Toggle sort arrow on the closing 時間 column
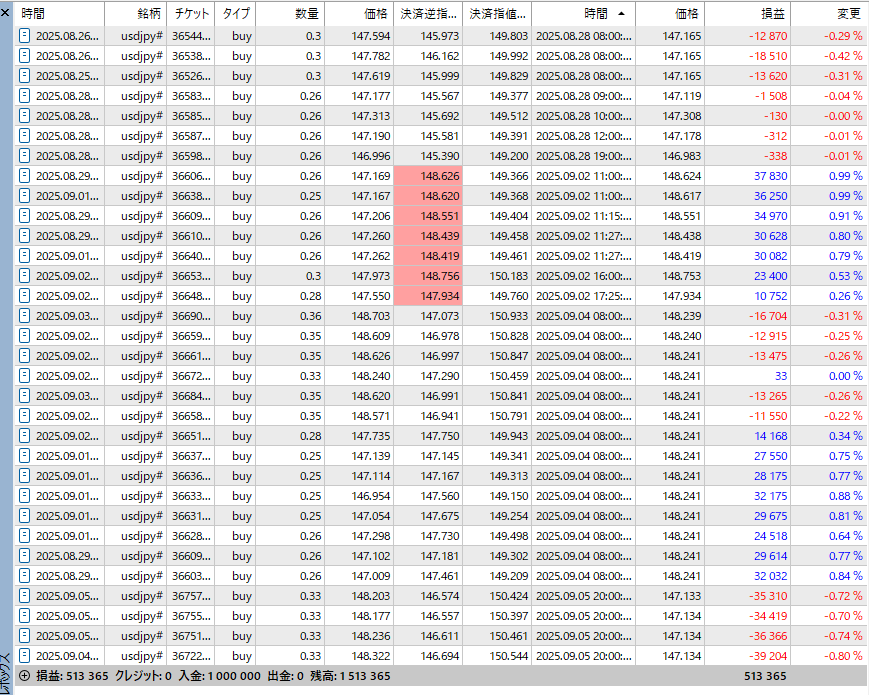The height and width of the screenshot is (695, 869). [621, 13]
